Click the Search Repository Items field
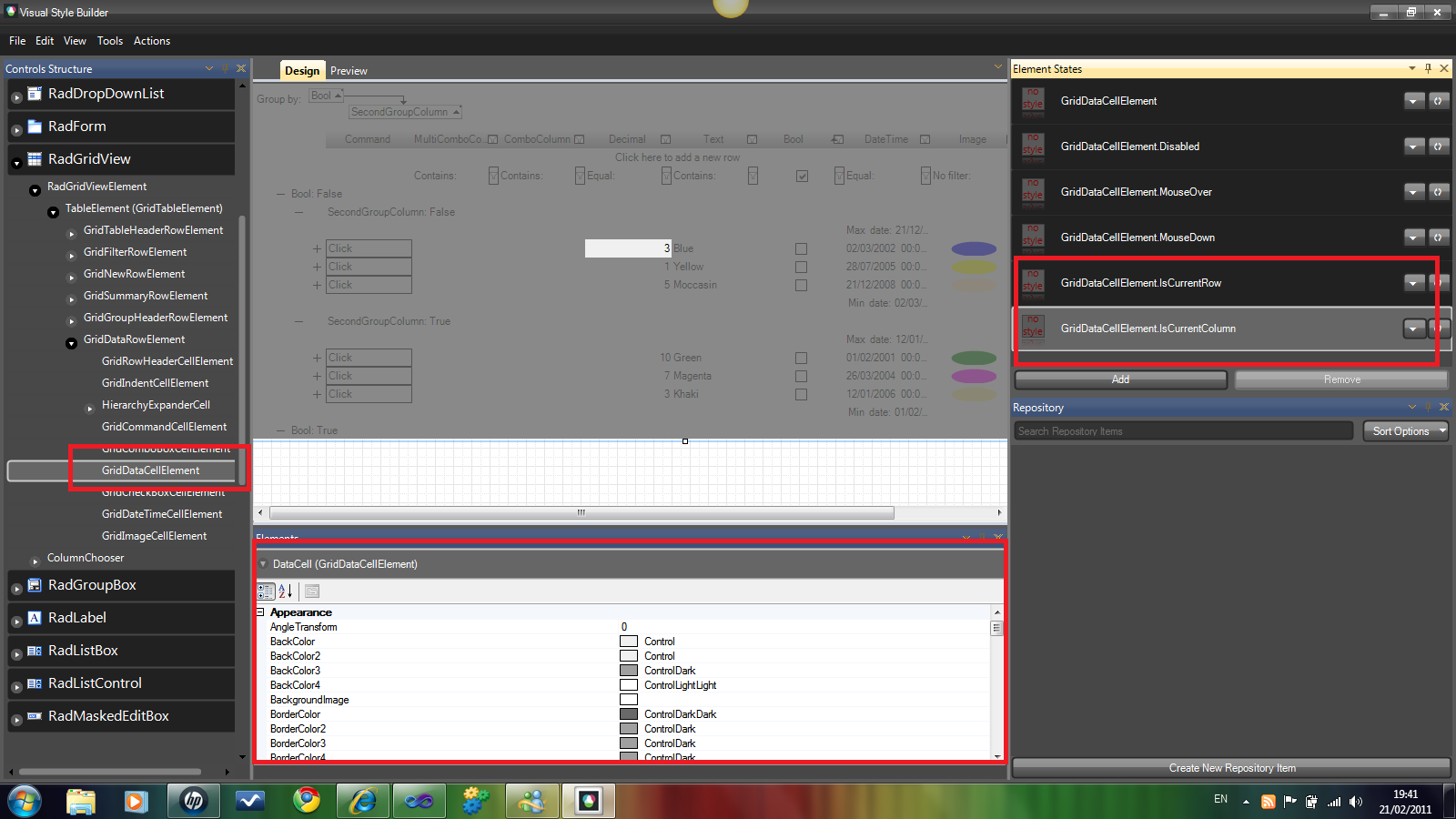The width and height of the screenshot is (1456, 819). click(x=1184, y=431)
